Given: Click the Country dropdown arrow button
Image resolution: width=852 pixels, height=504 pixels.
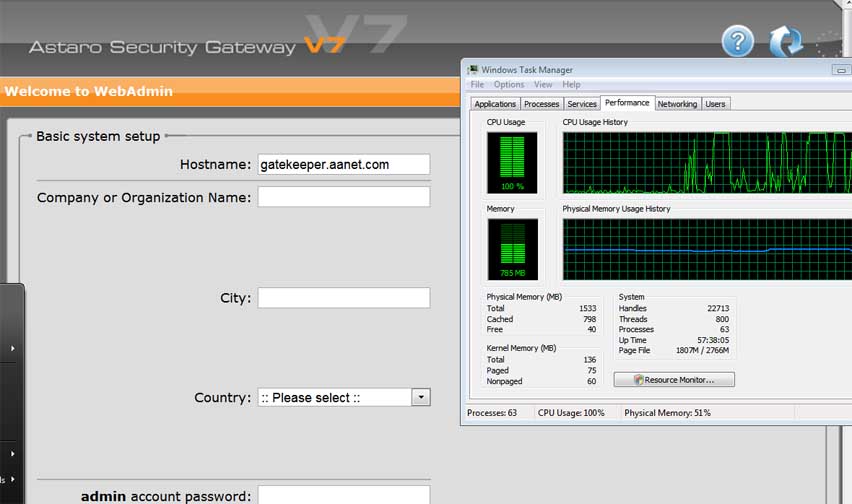Looking at the screenshot, I should coord(421,397).
